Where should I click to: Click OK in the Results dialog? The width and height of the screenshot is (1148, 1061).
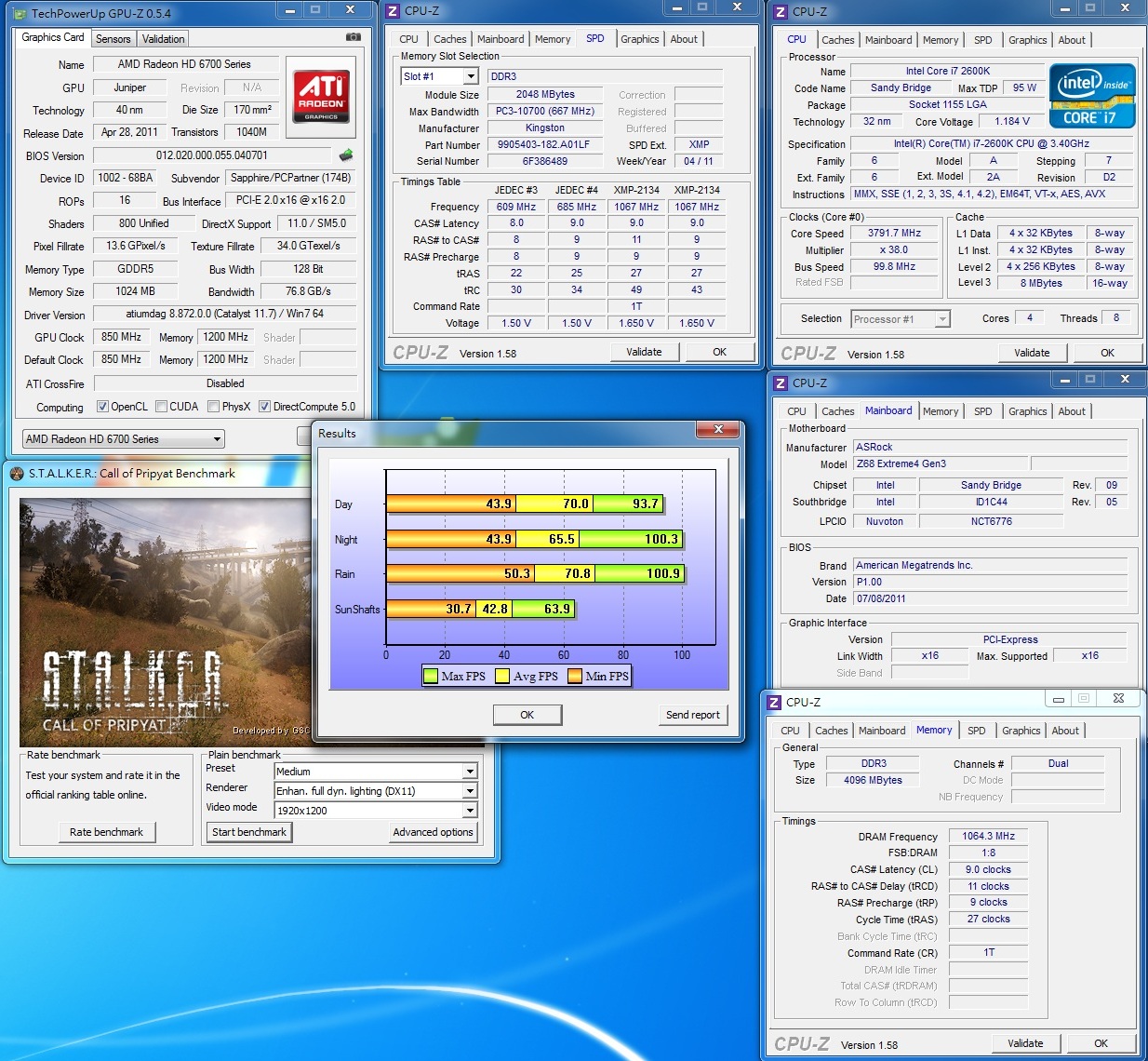(527, 715)
